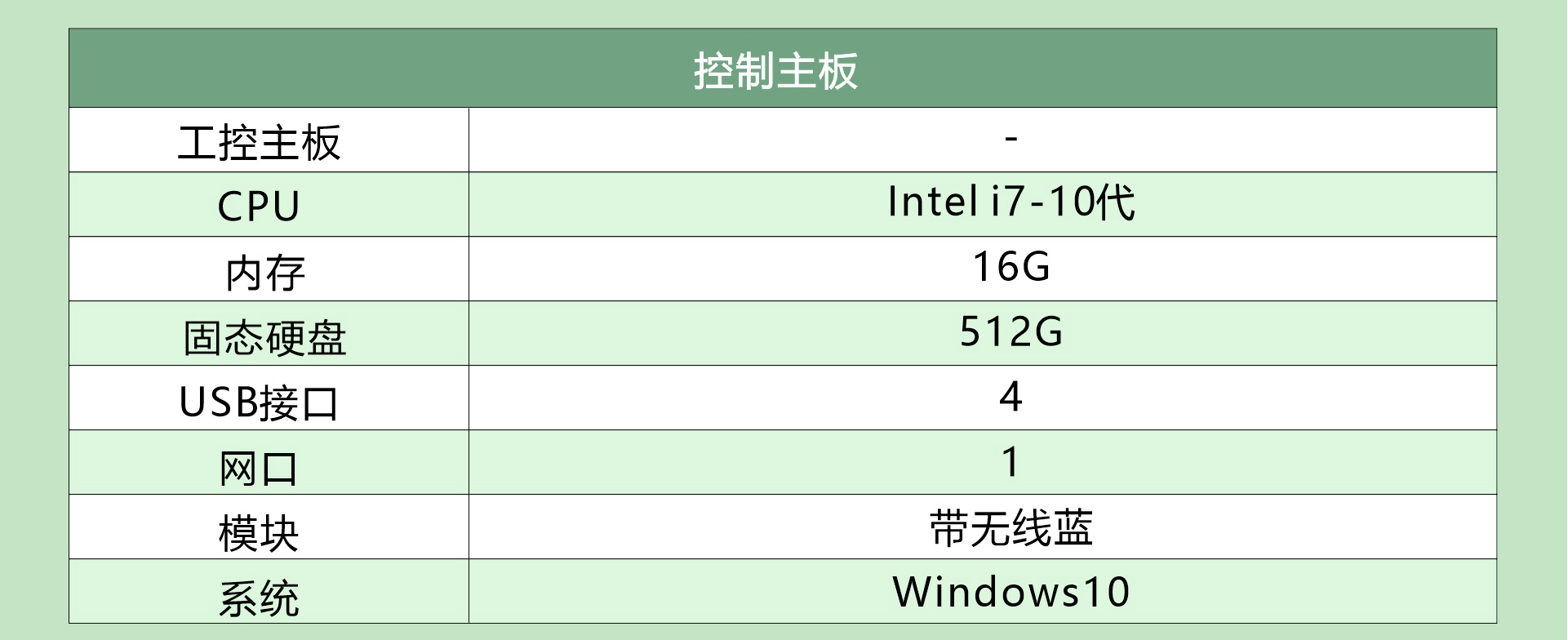Select the CPU label cell
The image size is (1568, 640).
click(x=259, y=206)
